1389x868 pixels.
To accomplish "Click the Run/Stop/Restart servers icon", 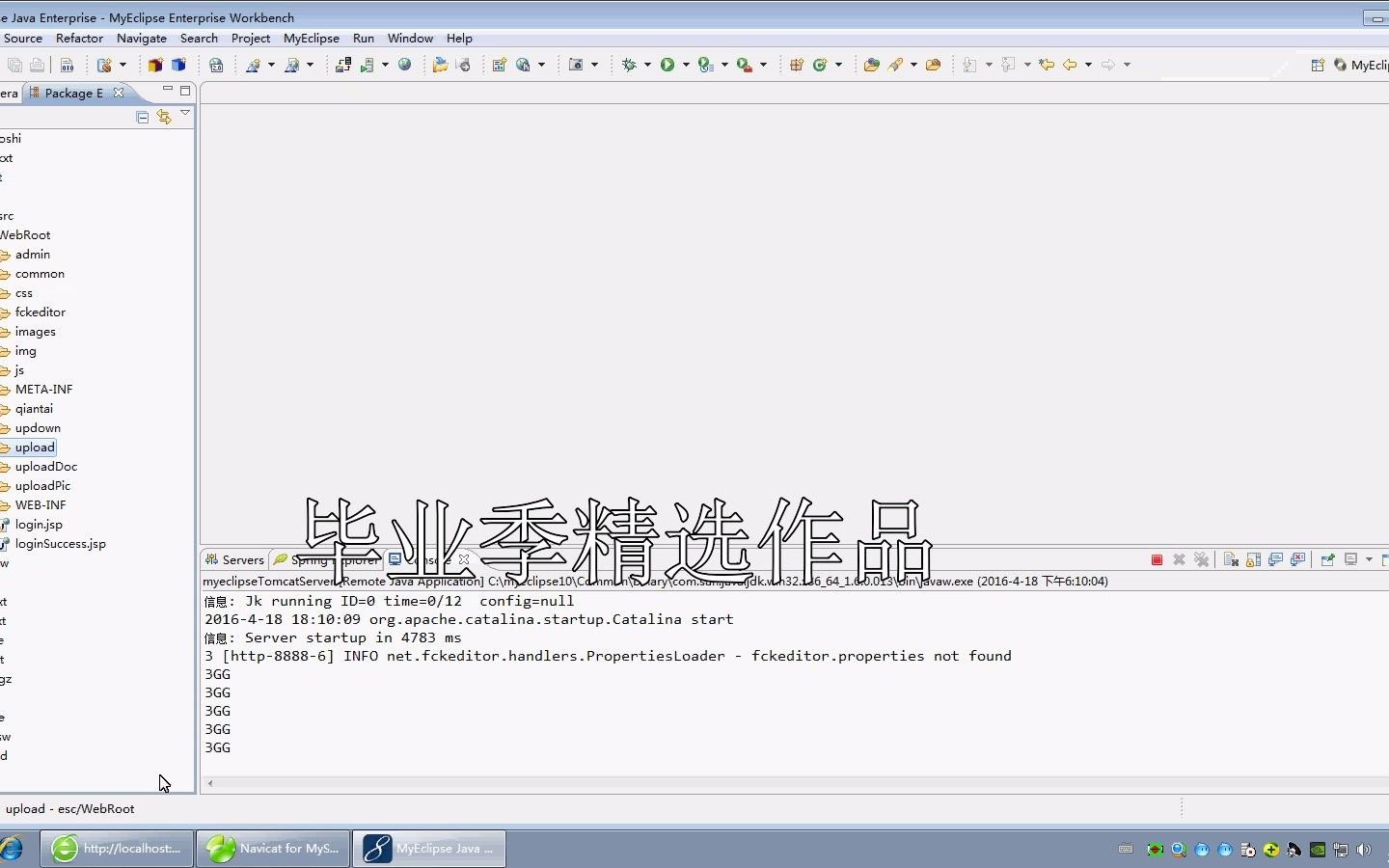I will tap(367, 65).
